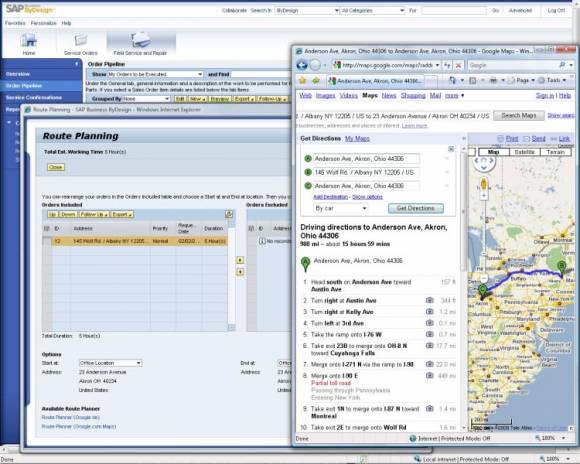Open the Personalize menu in SAP ByDesign
Viewport: 580px width, 464px height.
[x=43, y=23]
